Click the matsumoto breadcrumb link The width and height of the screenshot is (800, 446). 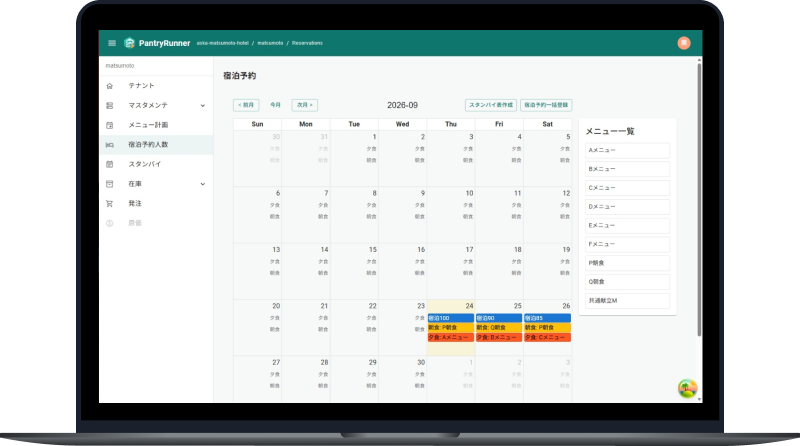coord(270,43)
